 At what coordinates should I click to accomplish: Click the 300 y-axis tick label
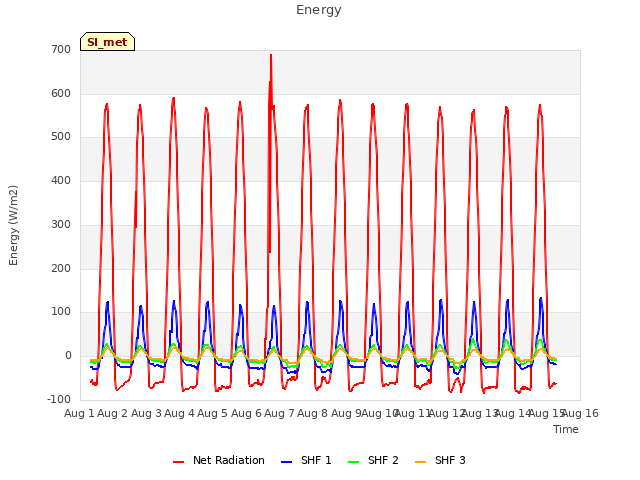[61, 224]
